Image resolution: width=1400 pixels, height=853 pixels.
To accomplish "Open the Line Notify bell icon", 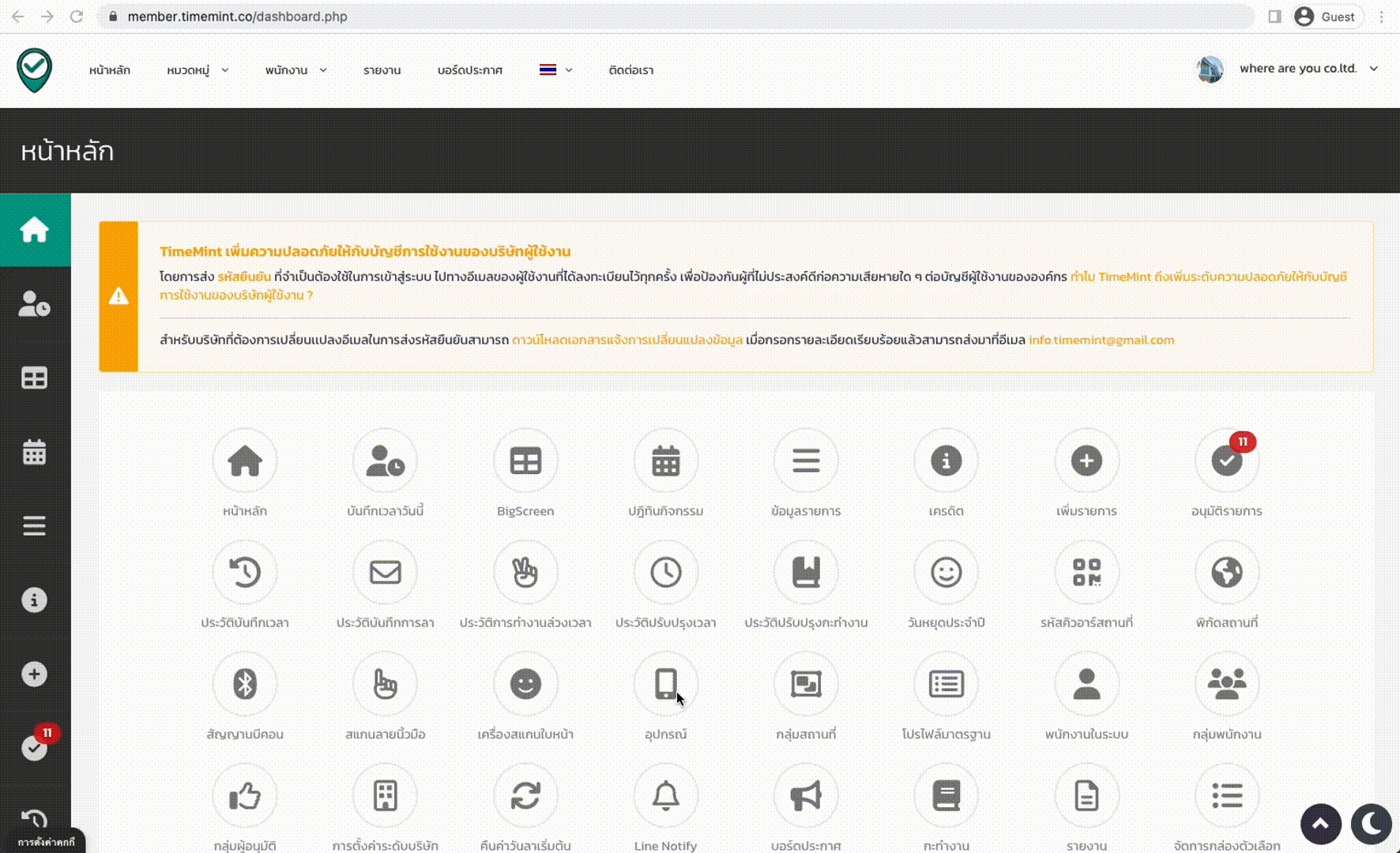I will click(665, 795).
